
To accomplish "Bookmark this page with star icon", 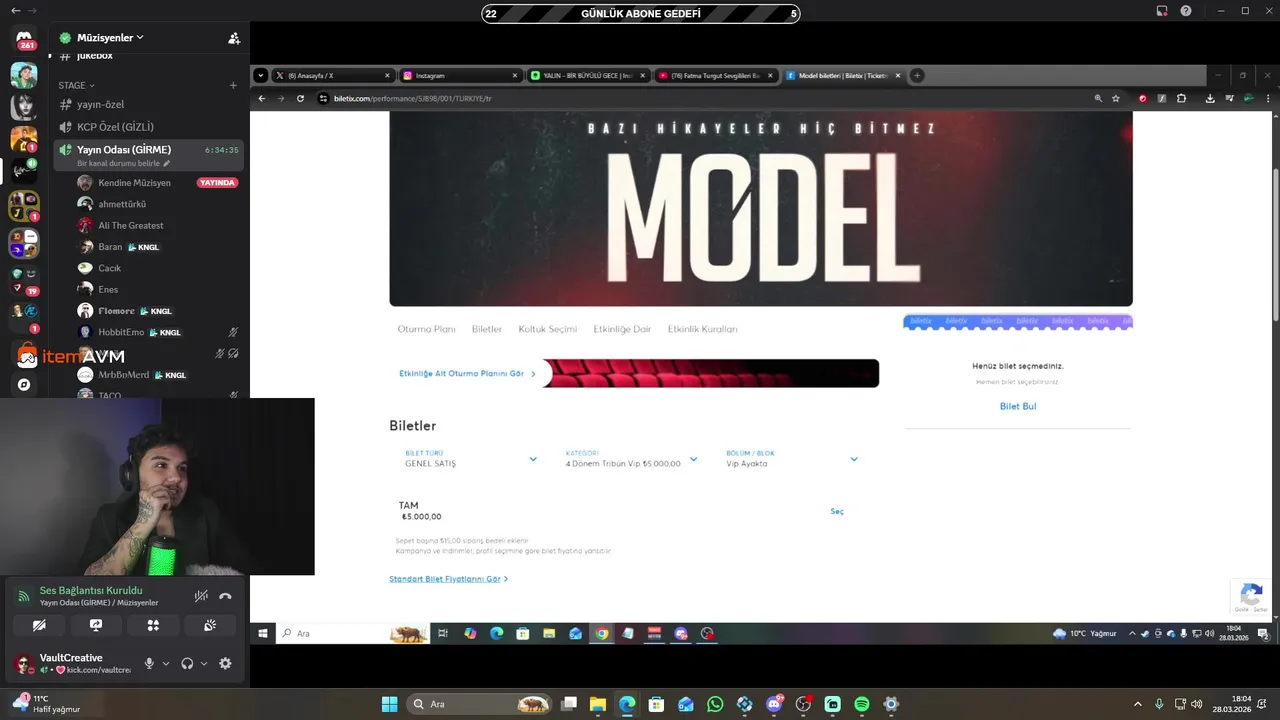I will tap(1116, 98).
